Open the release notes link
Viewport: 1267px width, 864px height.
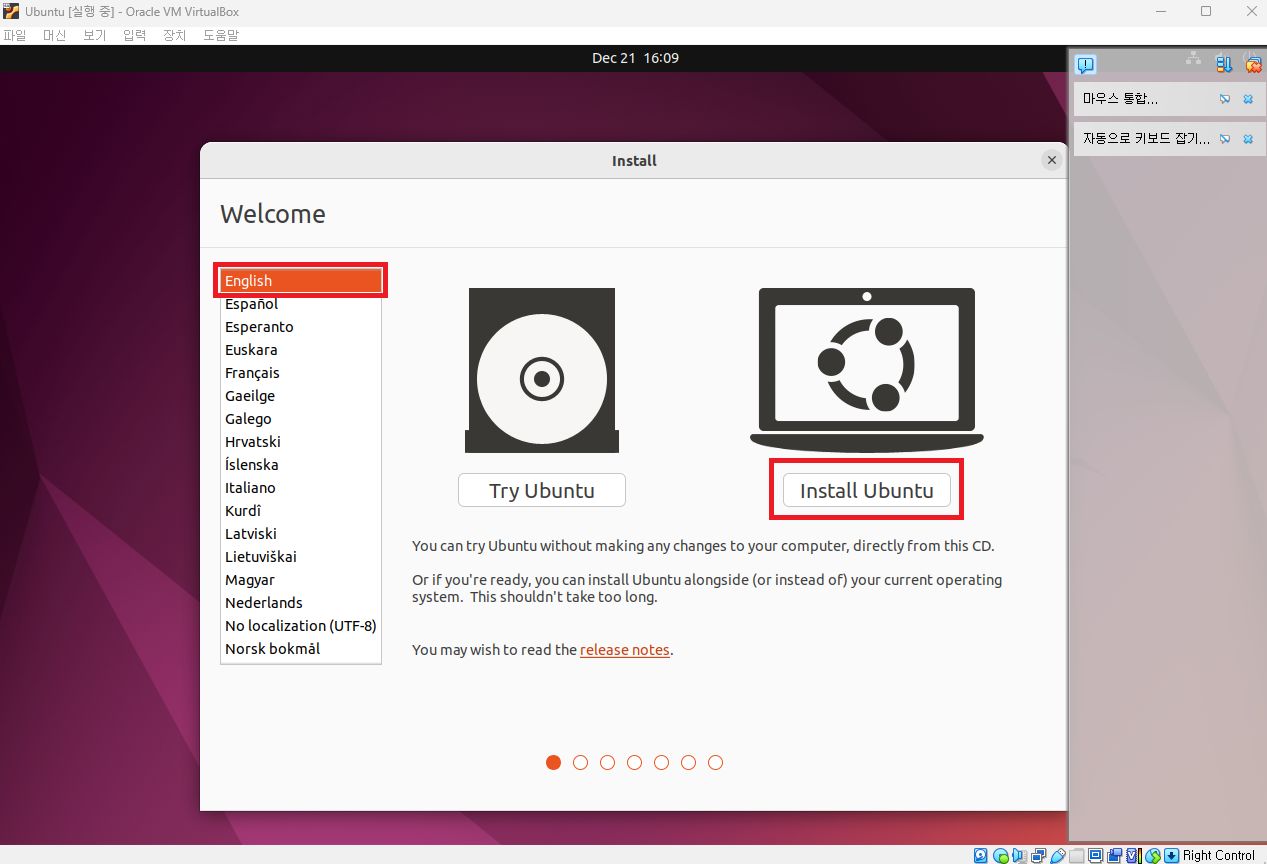pos(625,650)
